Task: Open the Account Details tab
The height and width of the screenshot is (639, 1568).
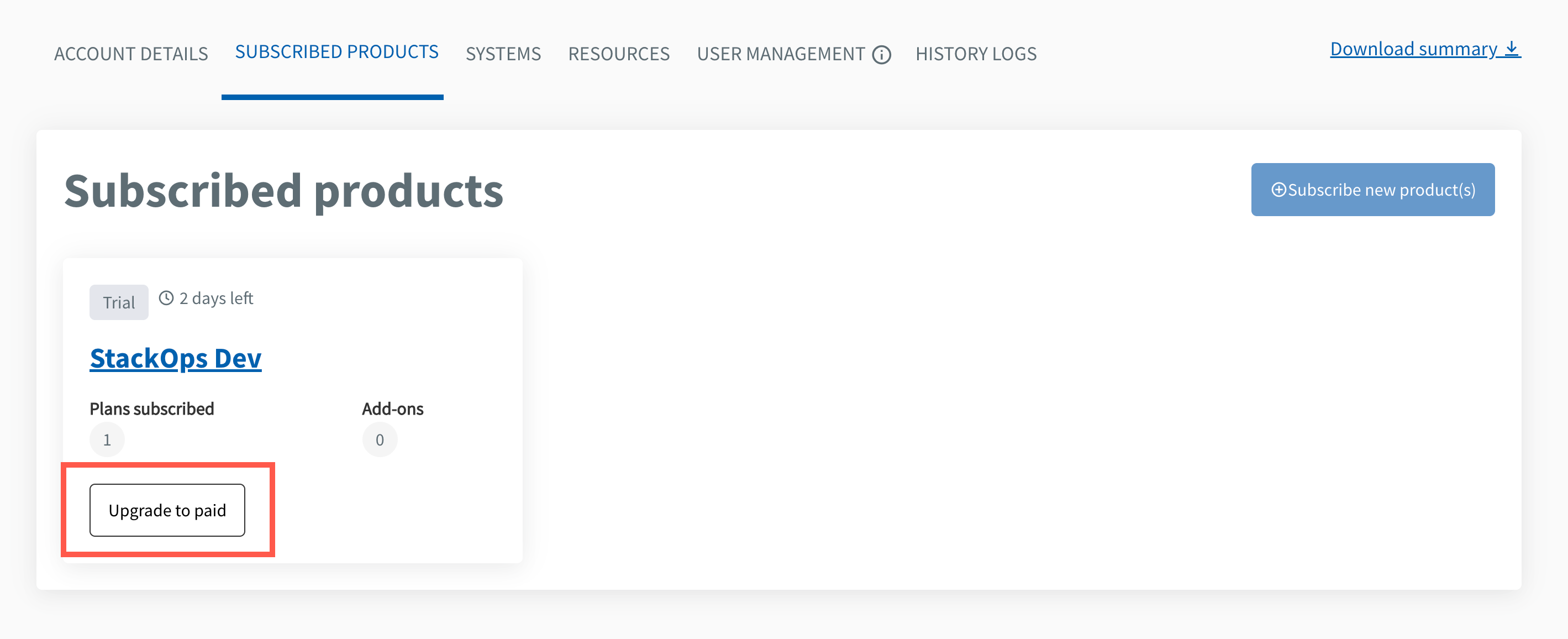Action: [131, 54]
